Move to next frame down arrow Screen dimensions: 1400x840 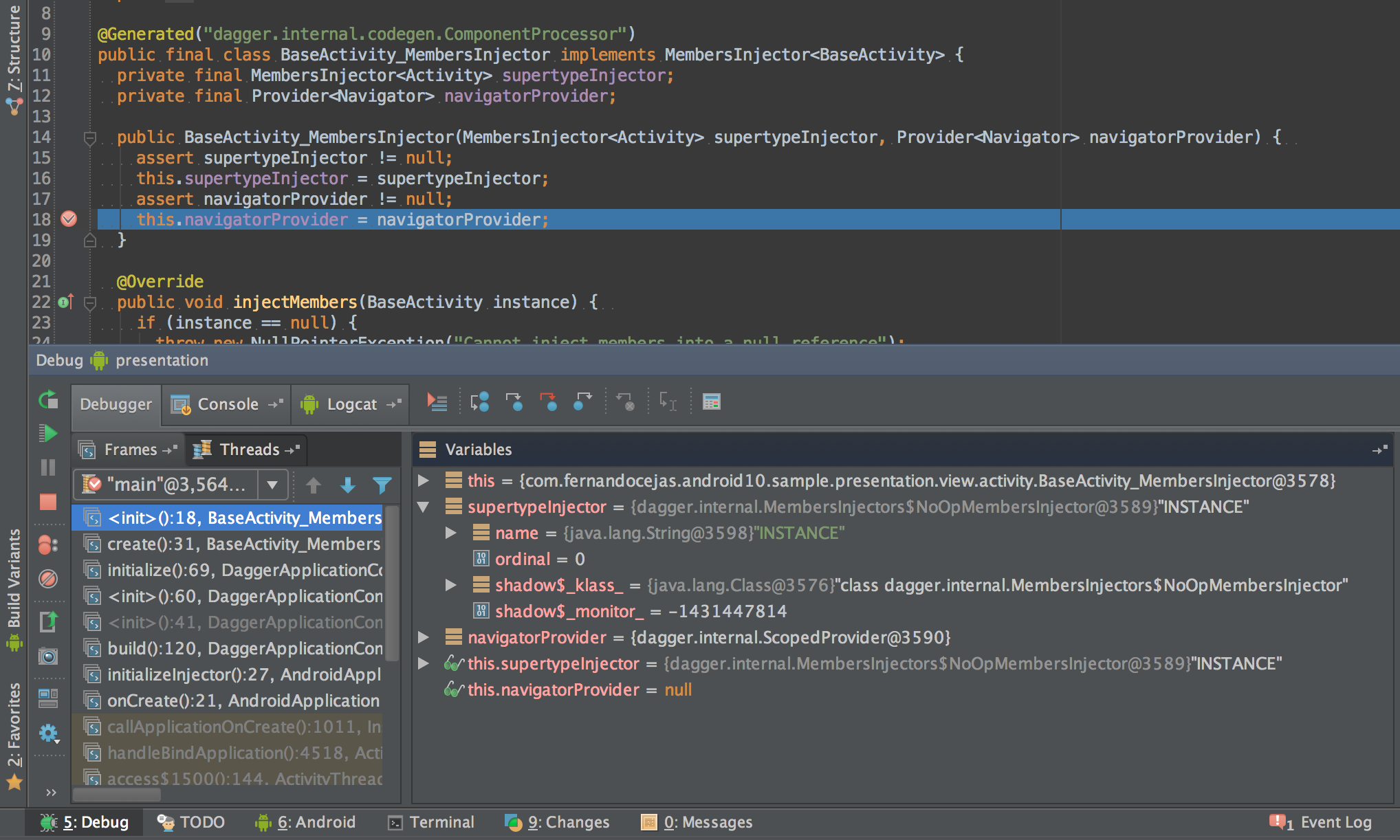[348, 485]
